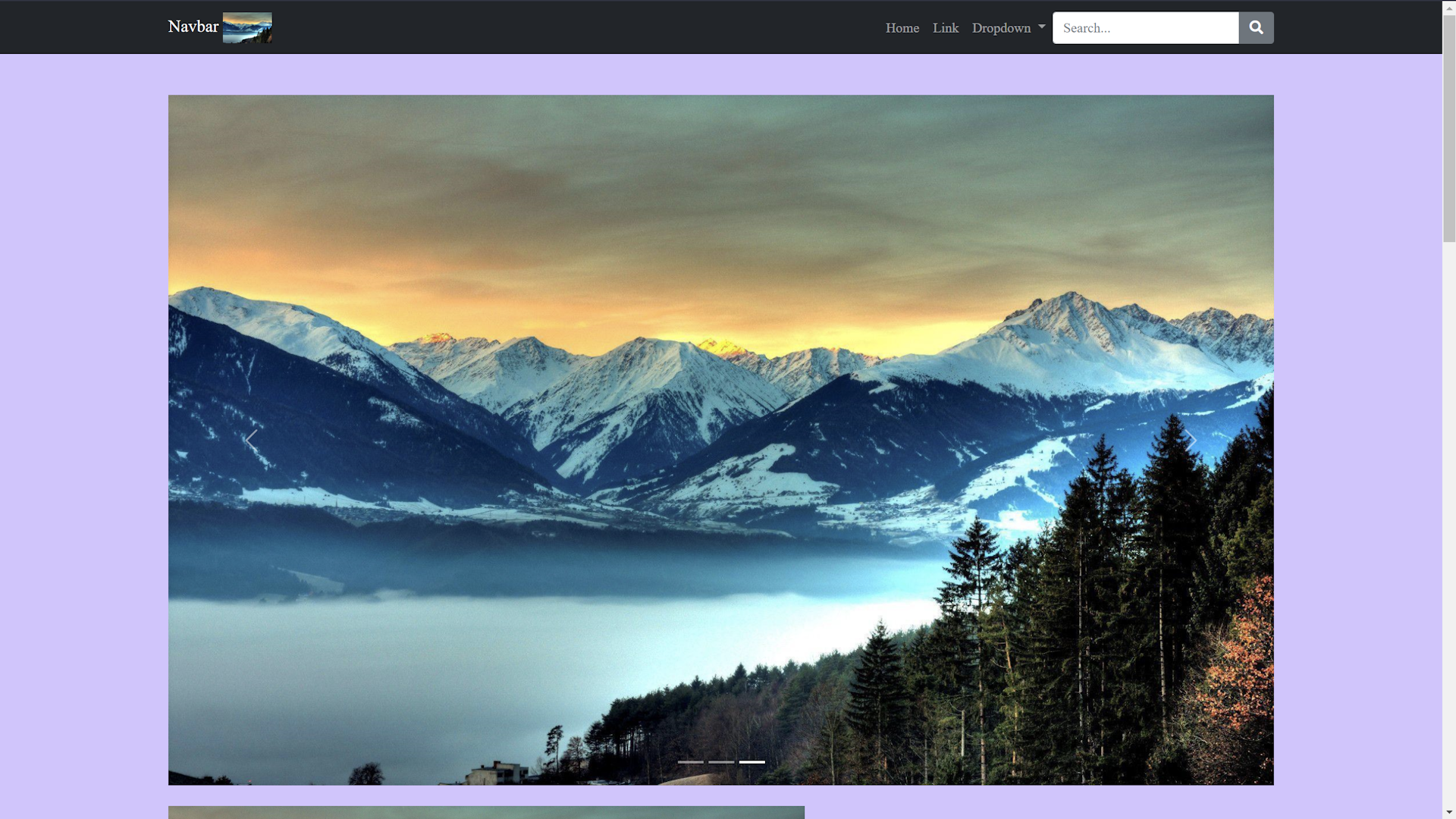Open the Home nav item
1456x819 pixels.
pyautogui.click(x=902, y=28)
